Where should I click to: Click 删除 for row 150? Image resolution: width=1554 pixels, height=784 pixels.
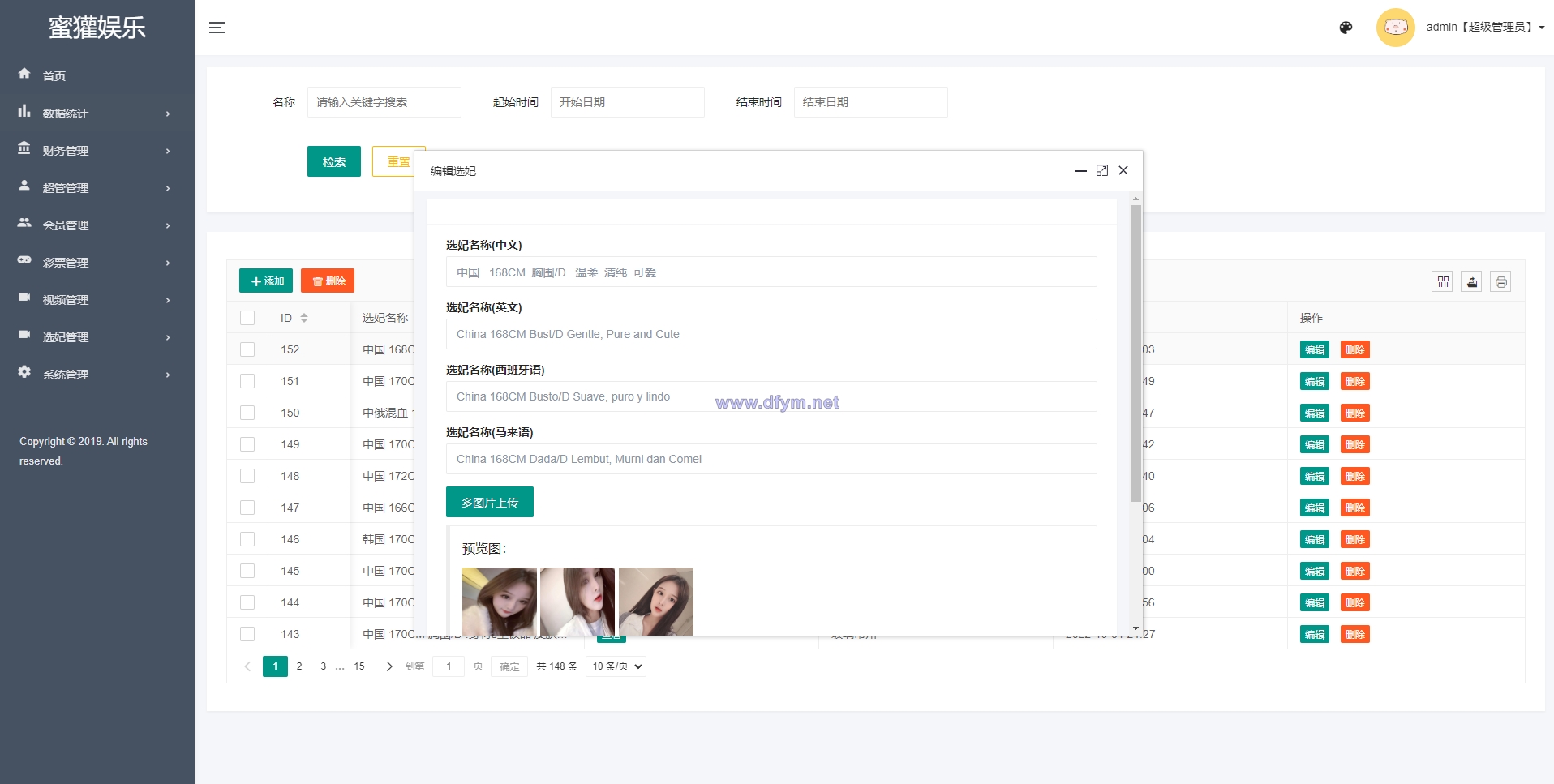[1355, 413]
